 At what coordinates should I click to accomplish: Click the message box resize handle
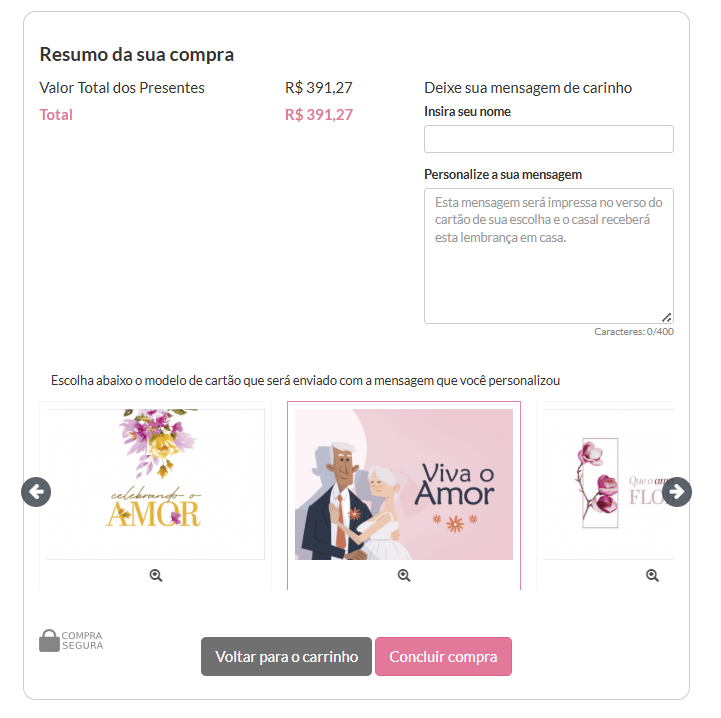coord(667,317)
